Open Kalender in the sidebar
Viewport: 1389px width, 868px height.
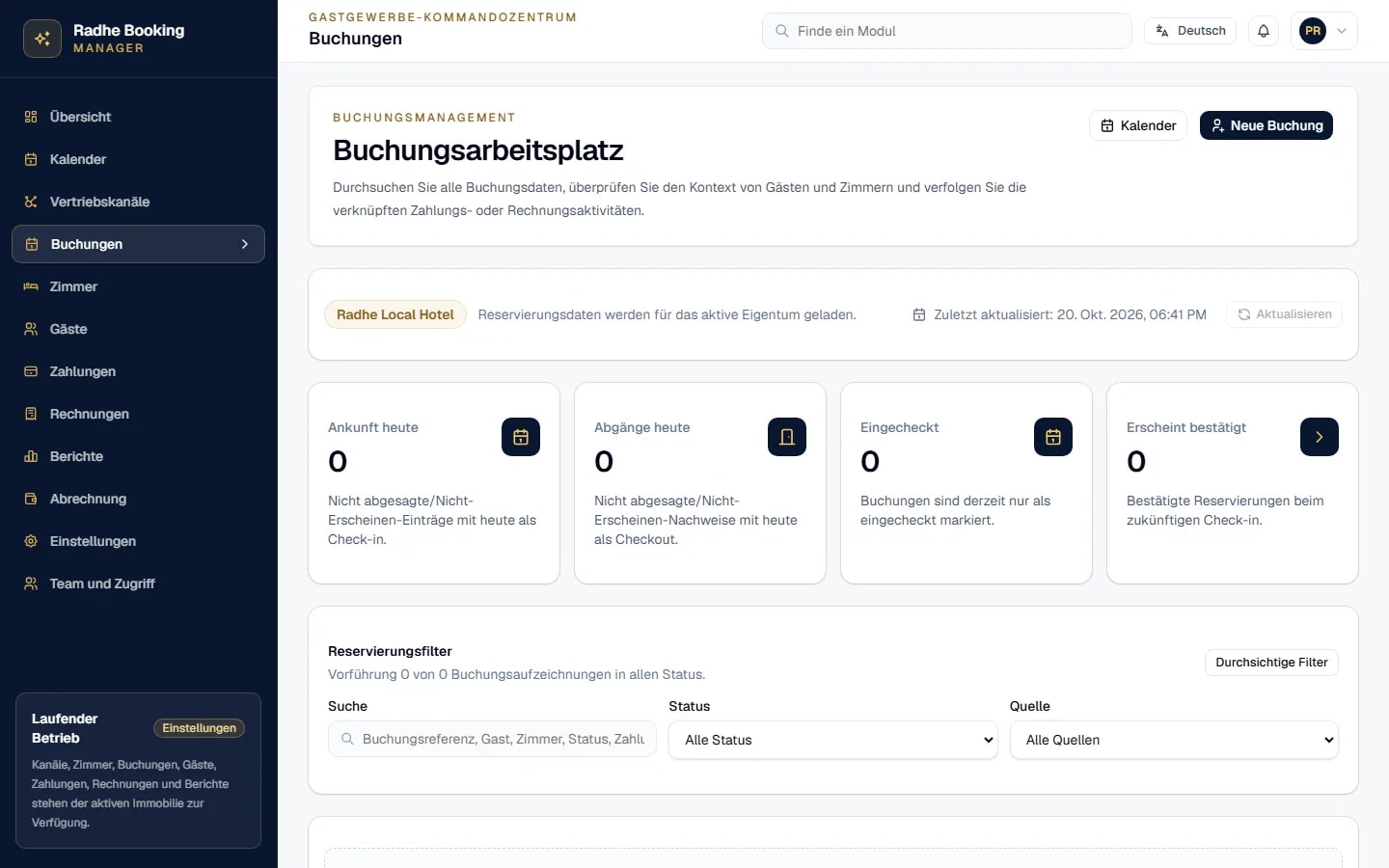138,159
